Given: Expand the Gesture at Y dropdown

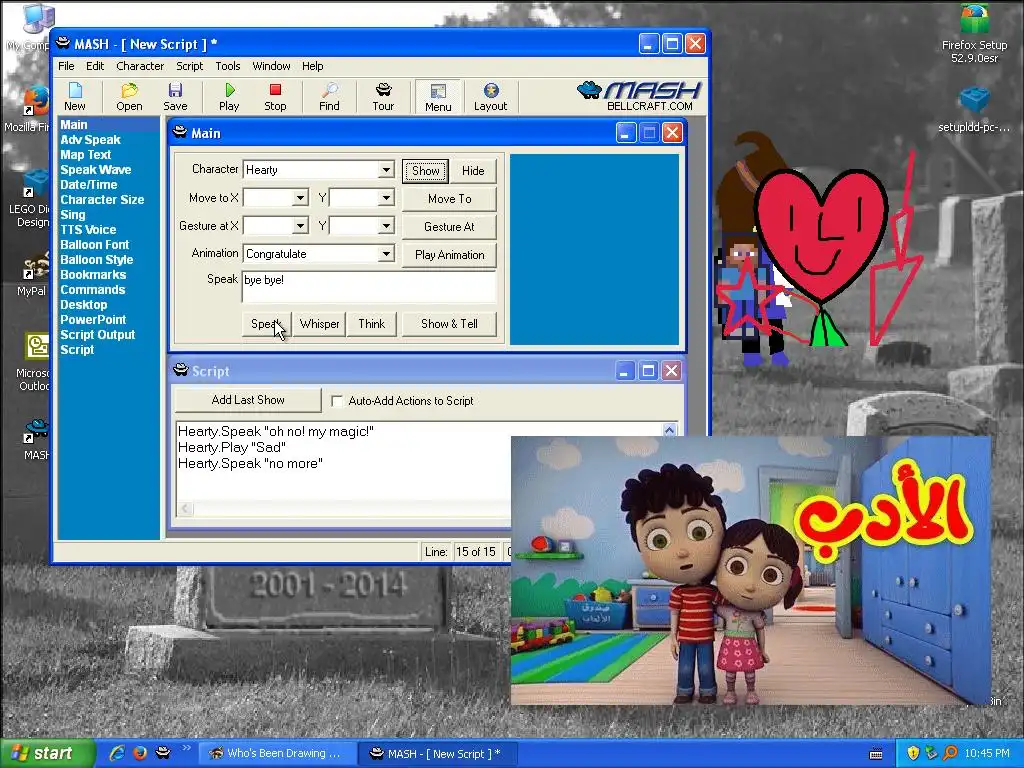Looking at the screenshot, I should point(386,226).
